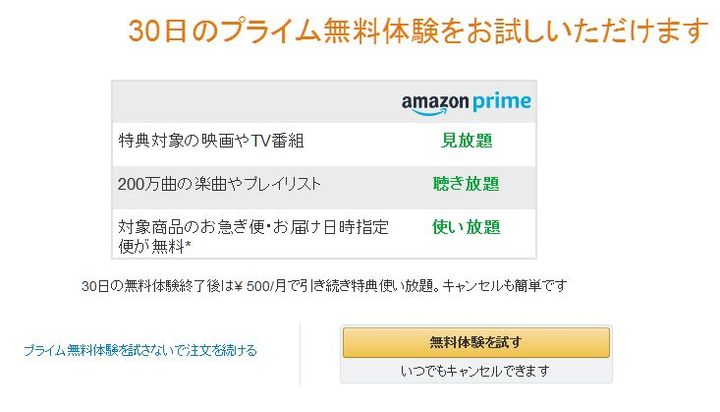This screenshot has height=412, width=720.
Task: Click the amazon prime logo
Action: [466, 102]
